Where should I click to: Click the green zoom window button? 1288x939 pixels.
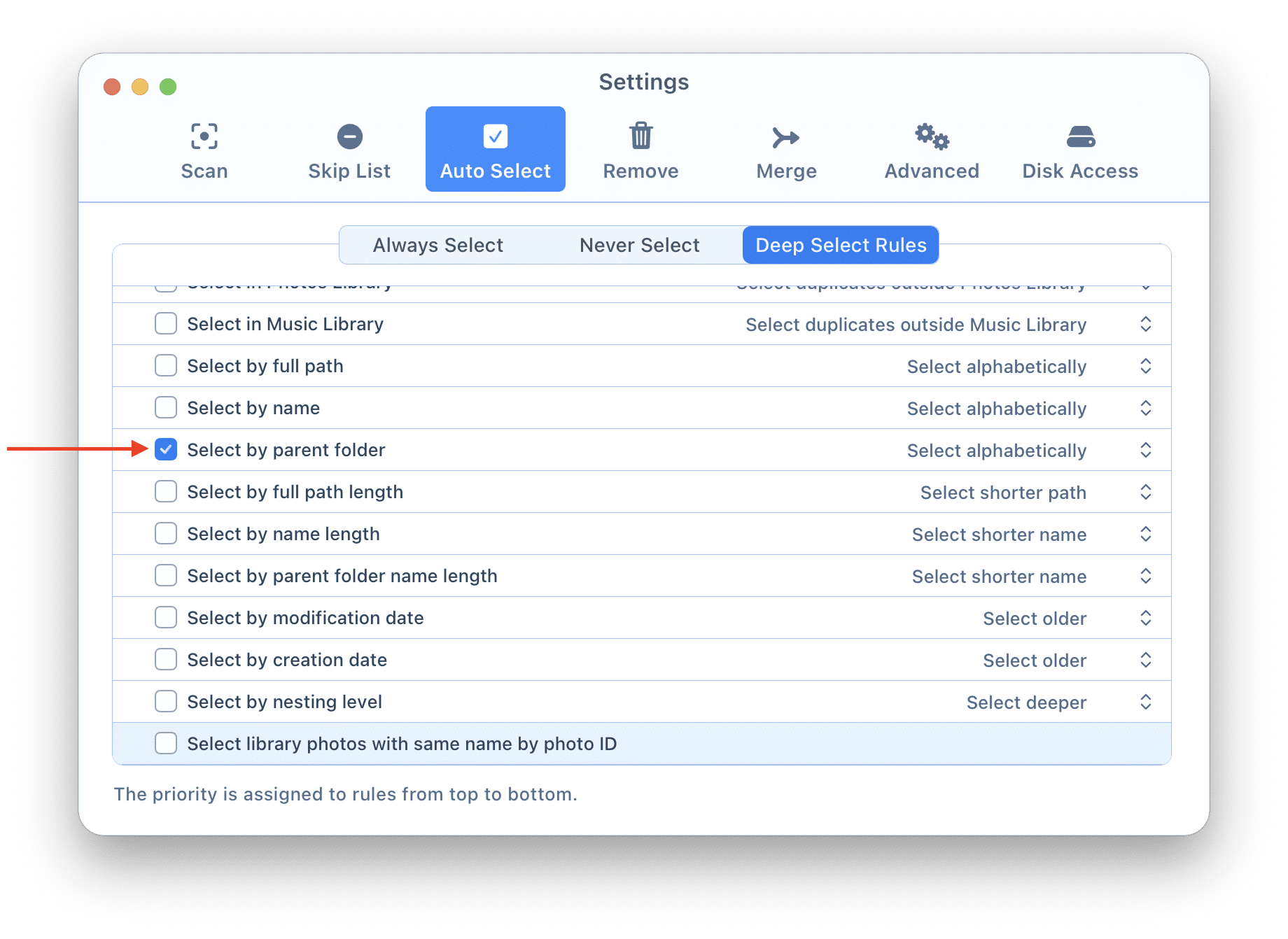tap(168, 87)
